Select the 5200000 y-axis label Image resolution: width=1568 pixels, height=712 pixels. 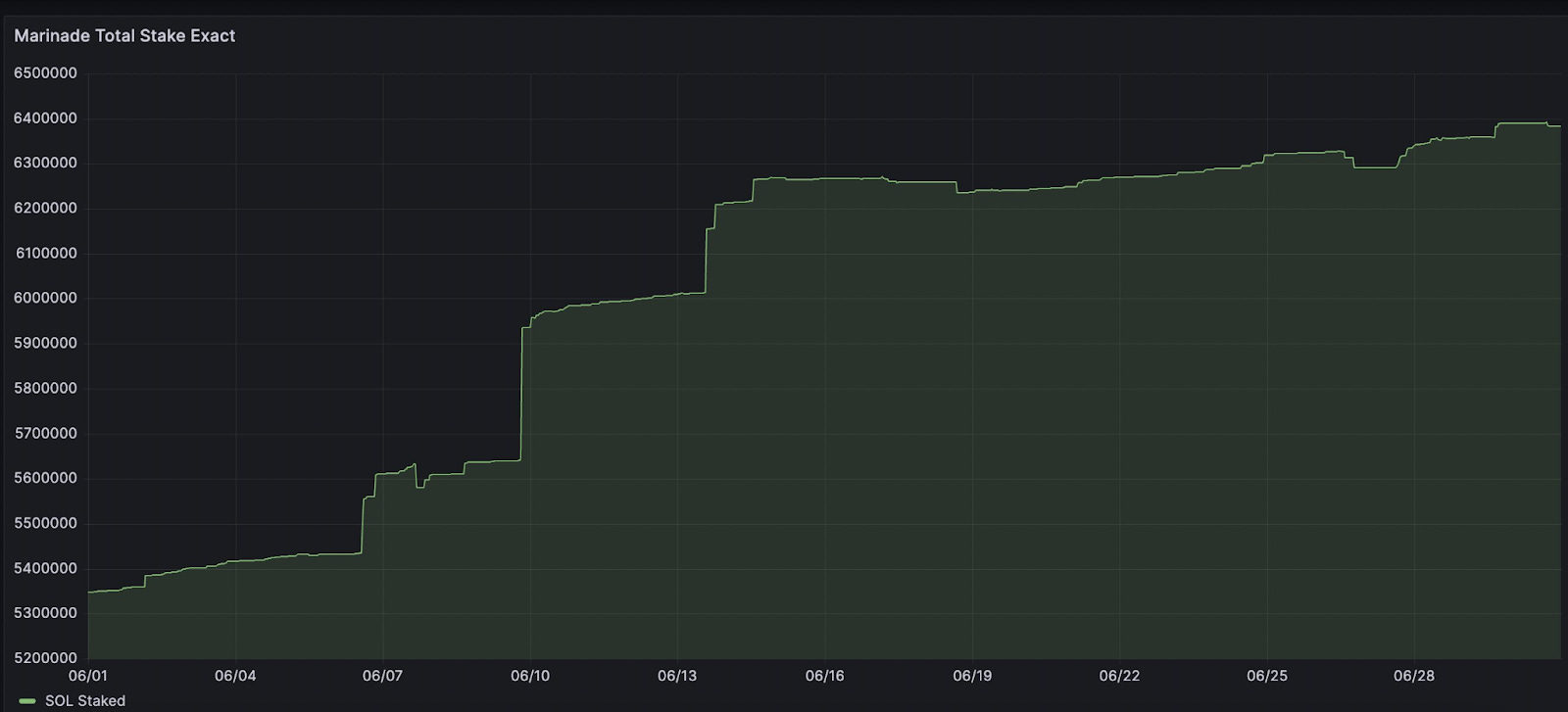point(45,658)
